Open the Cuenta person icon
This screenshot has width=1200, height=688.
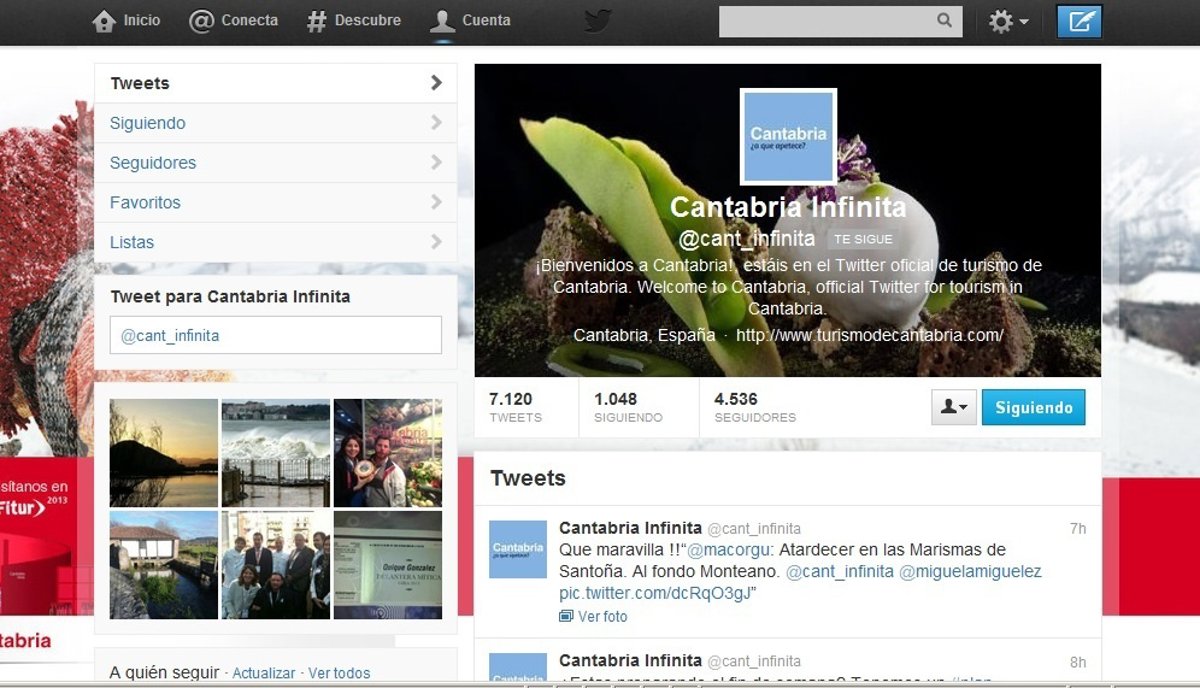pos(442,21)
